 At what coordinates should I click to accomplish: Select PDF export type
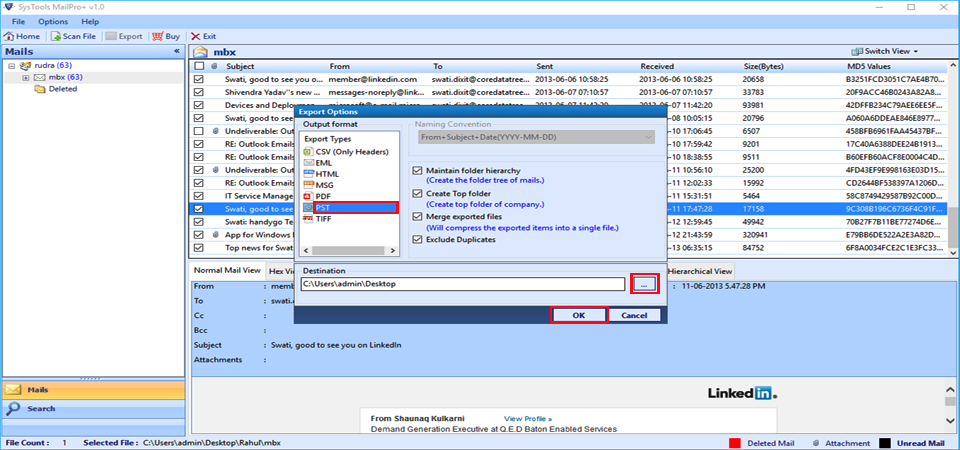point(318,196)
